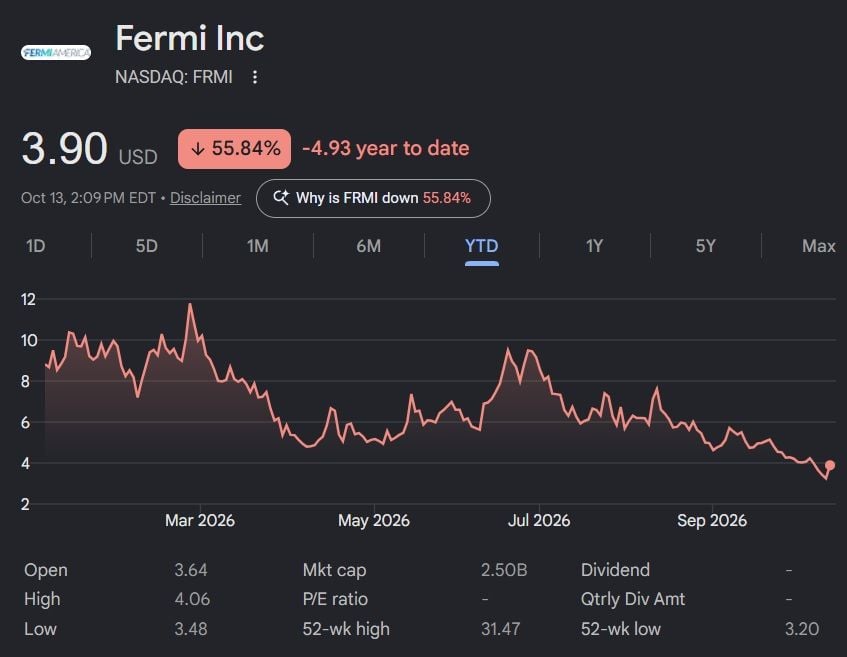This screenshot has width=847, height=657.
Task: Click the red 55.84% change badge
Action: click(x=234, y=149)
